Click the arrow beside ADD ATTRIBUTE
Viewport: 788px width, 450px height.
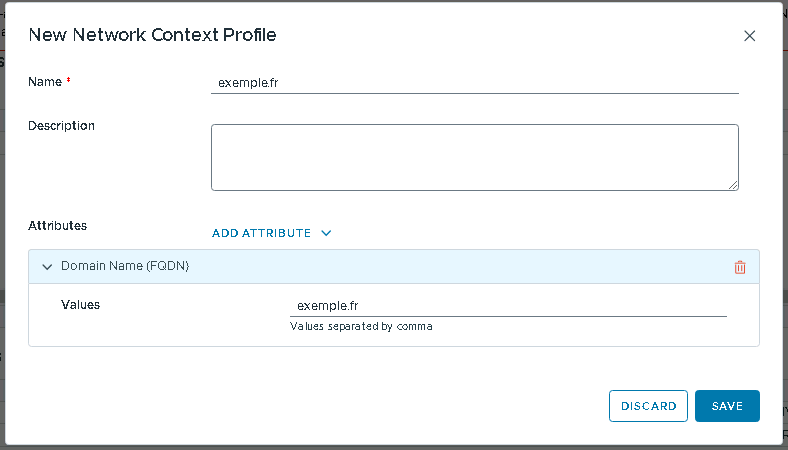point(326,233)
